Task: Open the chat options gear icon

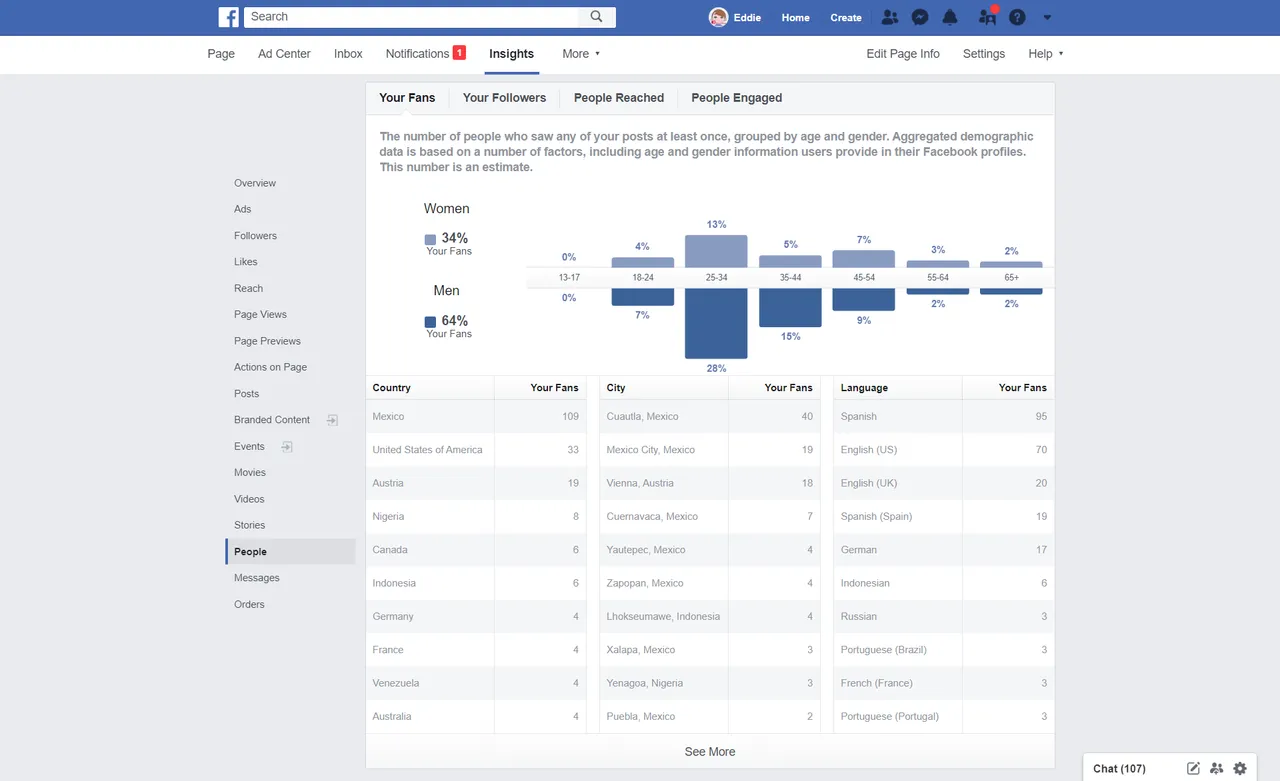Action: (x=1240, y=768)
